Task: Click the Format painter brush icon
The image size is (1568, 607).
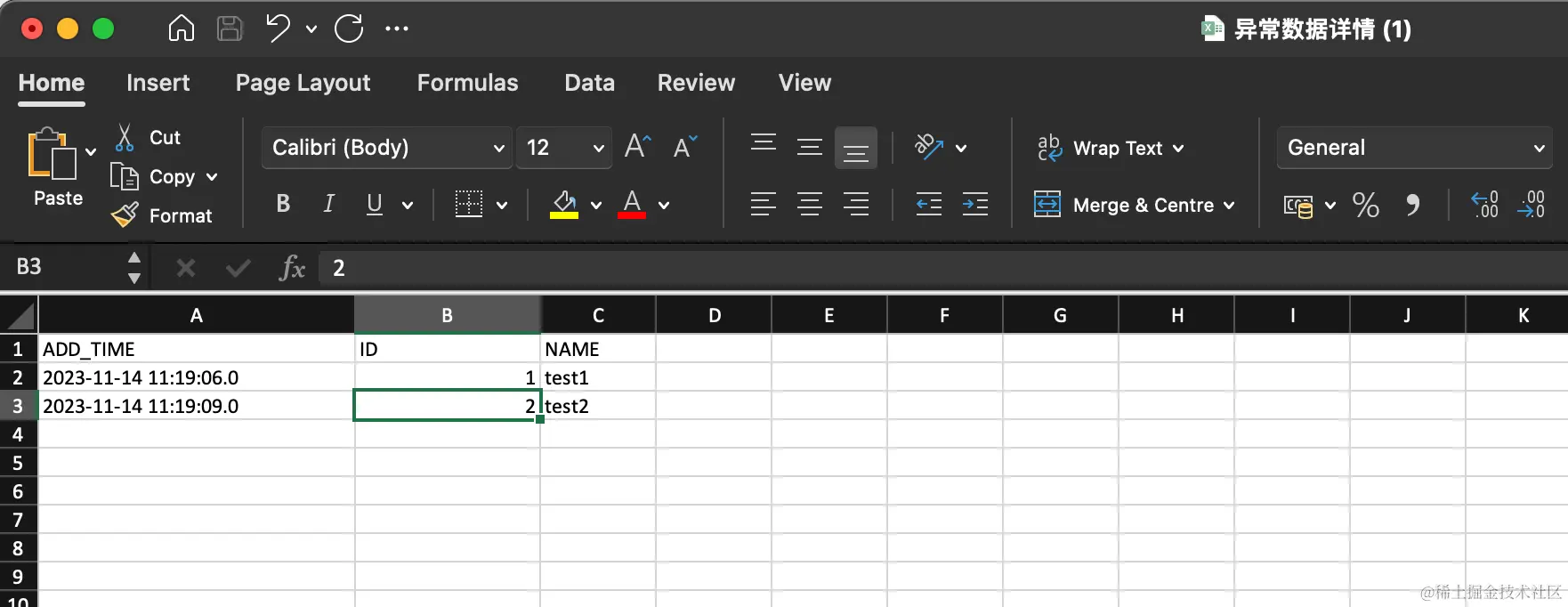Action: [x=125, y=214]
